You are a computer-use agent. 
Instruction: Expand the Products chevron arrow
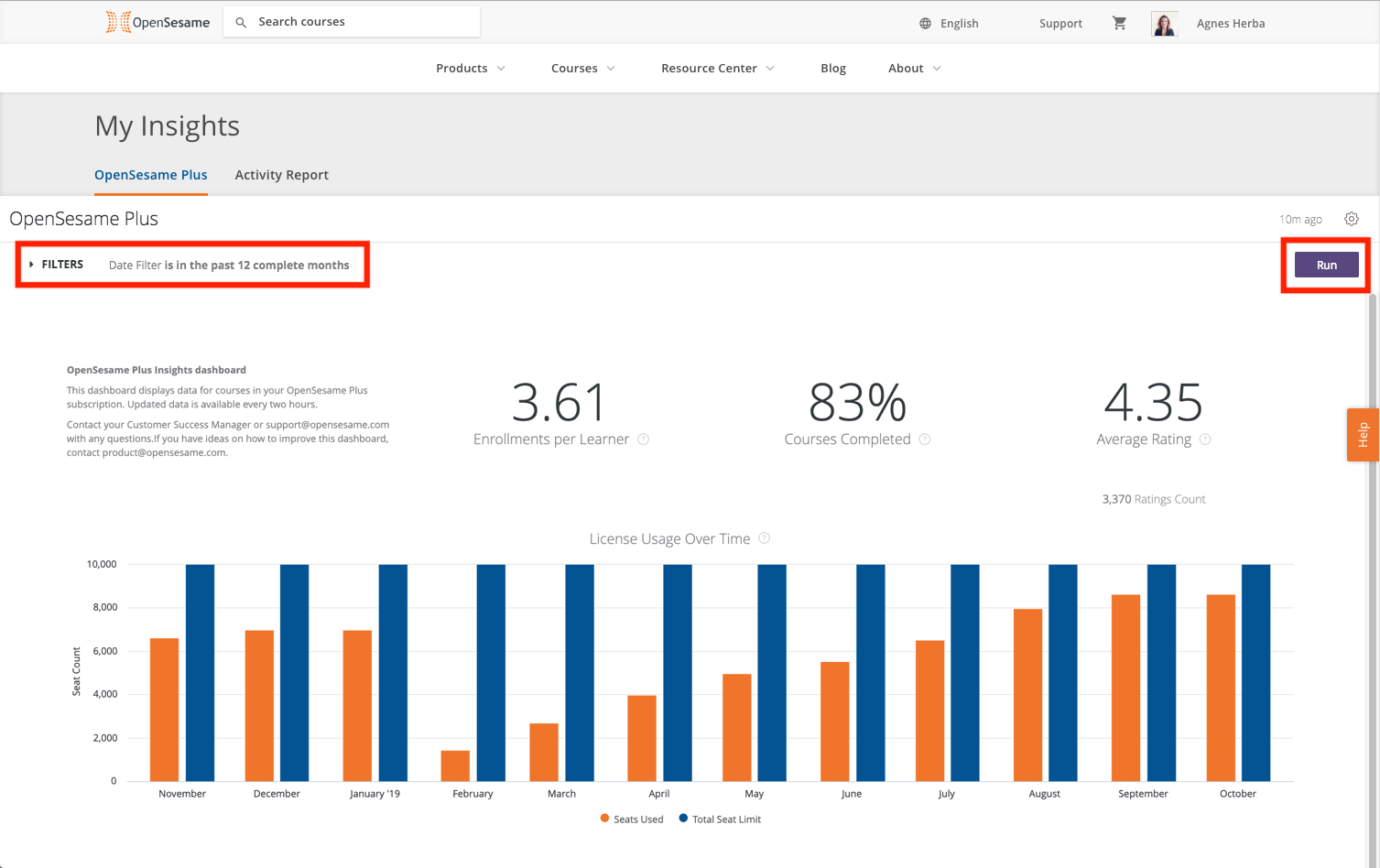coord(501,69)
